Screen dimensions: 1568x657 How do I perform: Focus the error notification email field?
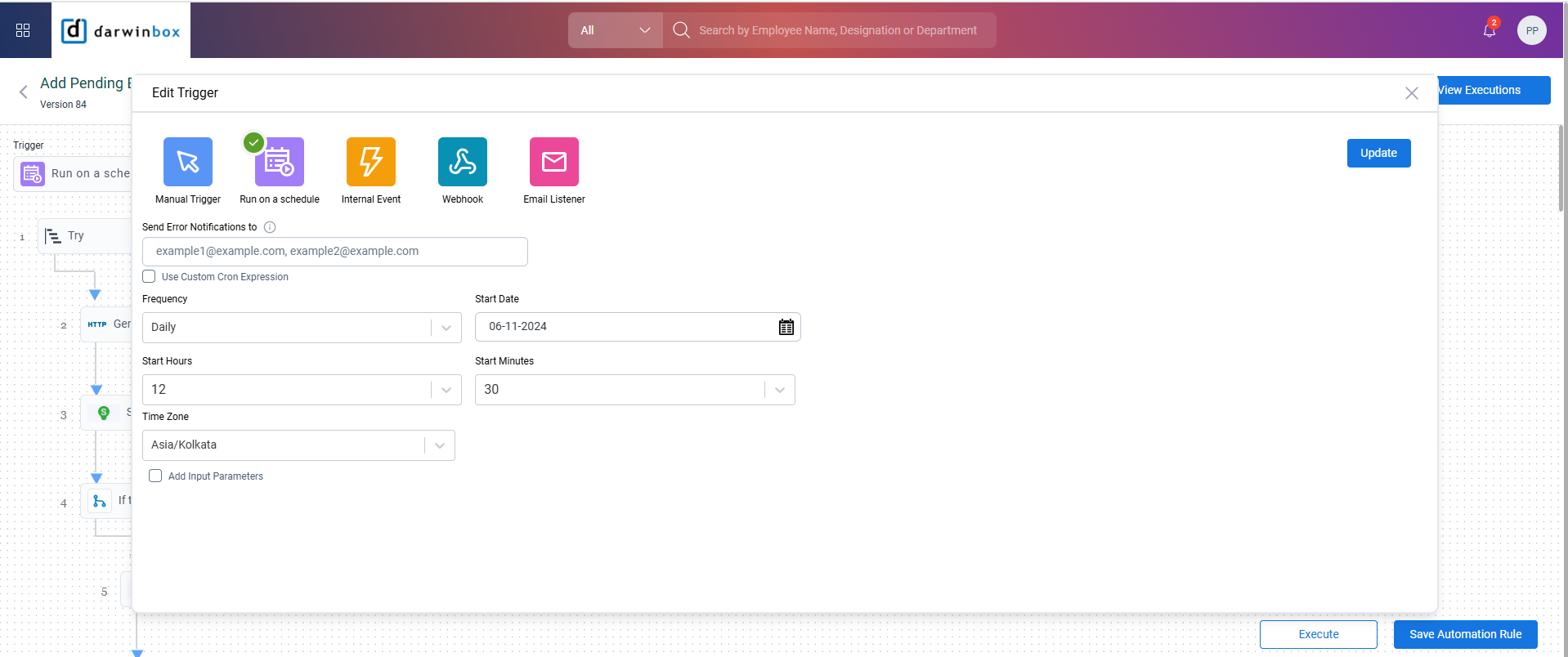point(335,252)
